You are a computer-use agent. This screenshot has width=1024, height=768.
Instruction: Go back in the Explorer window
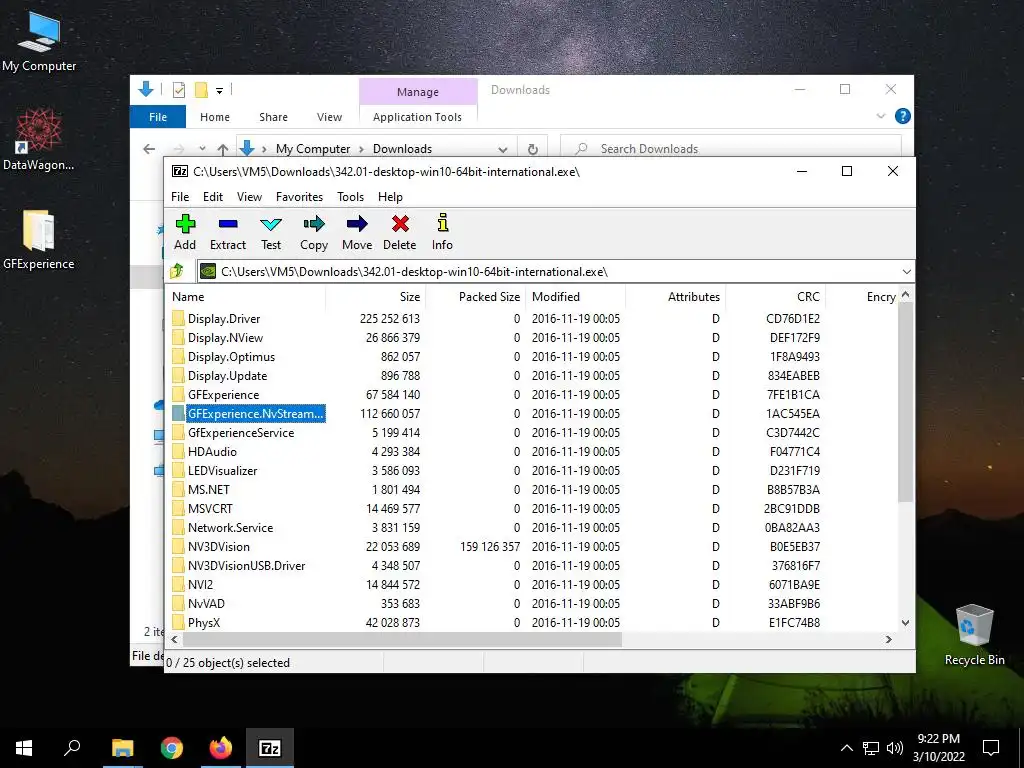149,149
